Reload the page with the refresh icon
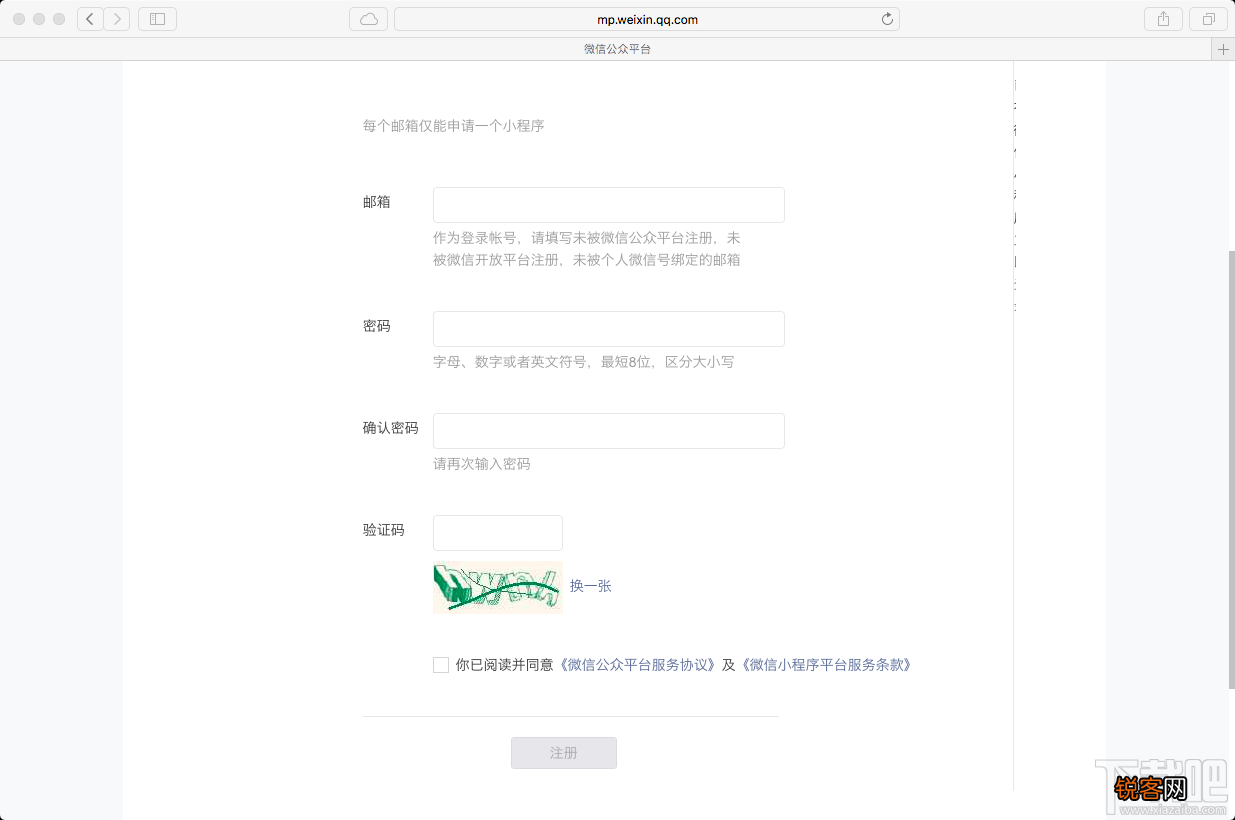 (887, 19)
